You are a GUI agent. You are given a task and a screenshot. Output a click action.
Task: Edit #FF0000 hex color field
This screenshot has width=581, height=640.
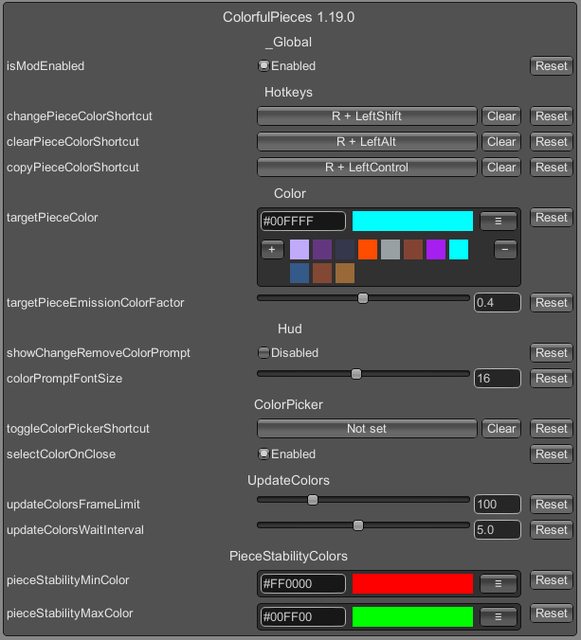[x=303, y=584]
